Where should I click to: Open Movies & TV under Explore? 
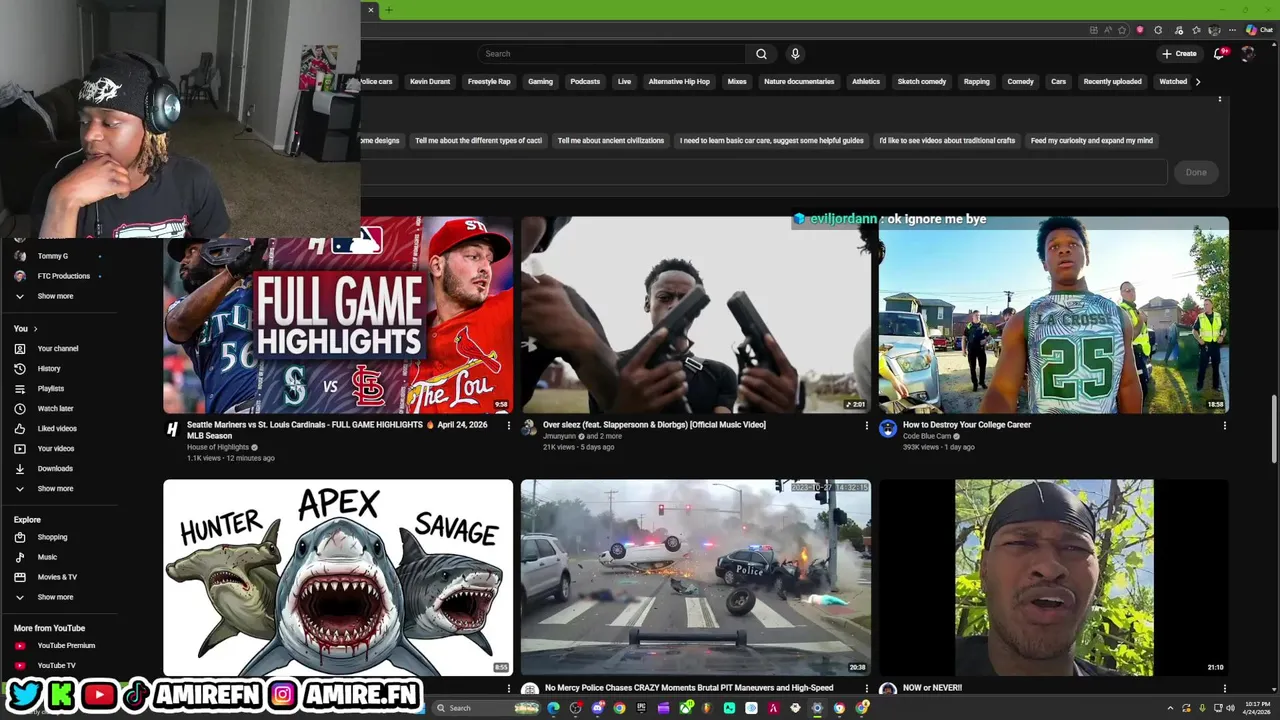[57, 577]
